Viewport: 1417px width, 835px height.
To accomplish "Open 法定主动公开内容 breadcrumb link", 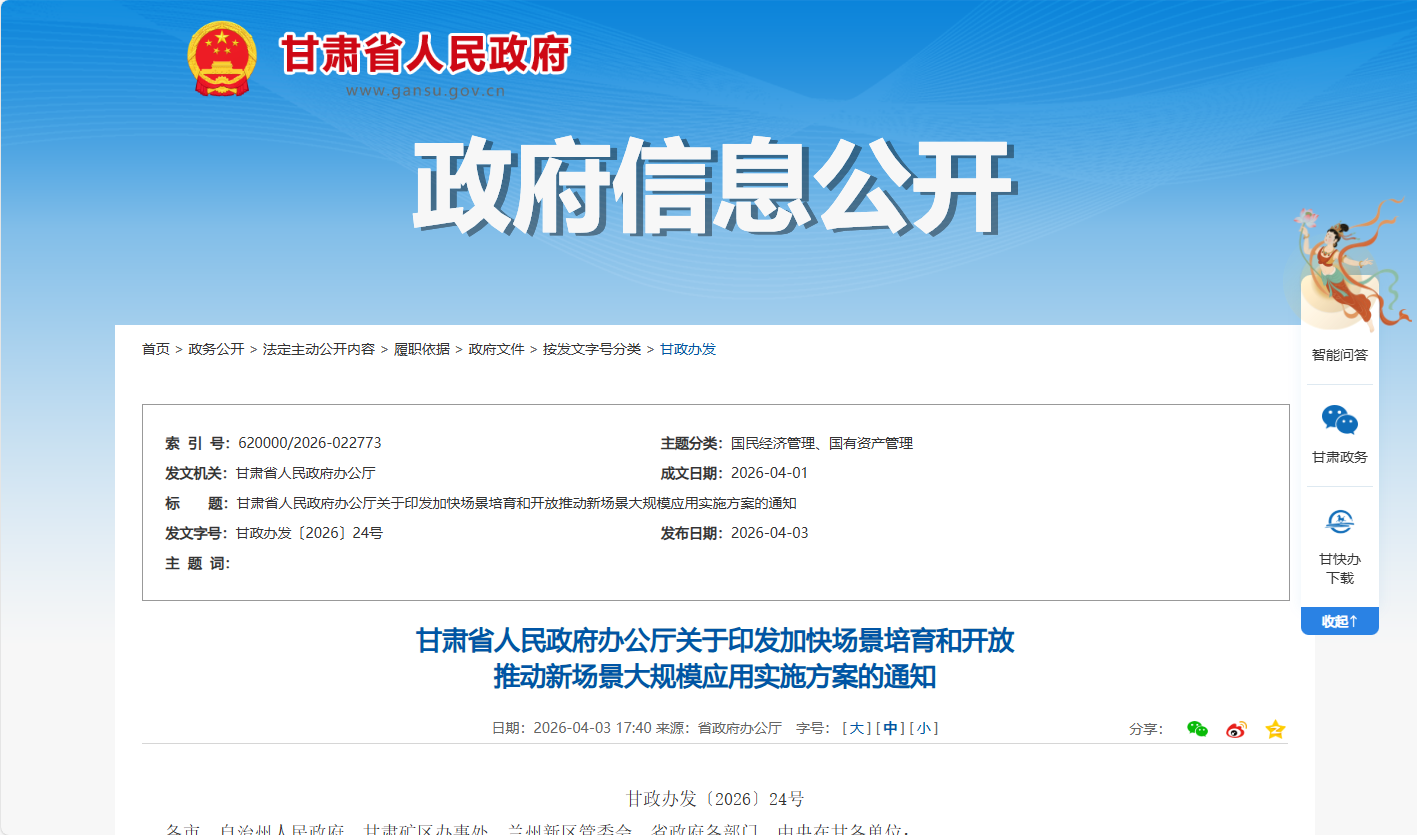I will pos(319,349).
